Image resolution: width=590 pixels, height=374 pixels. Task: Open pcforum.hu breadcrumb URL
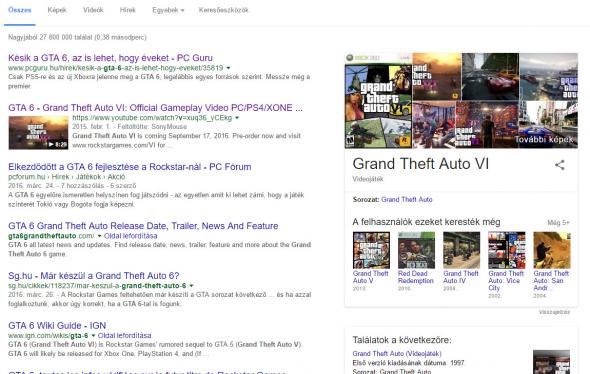tap(66, 177)
